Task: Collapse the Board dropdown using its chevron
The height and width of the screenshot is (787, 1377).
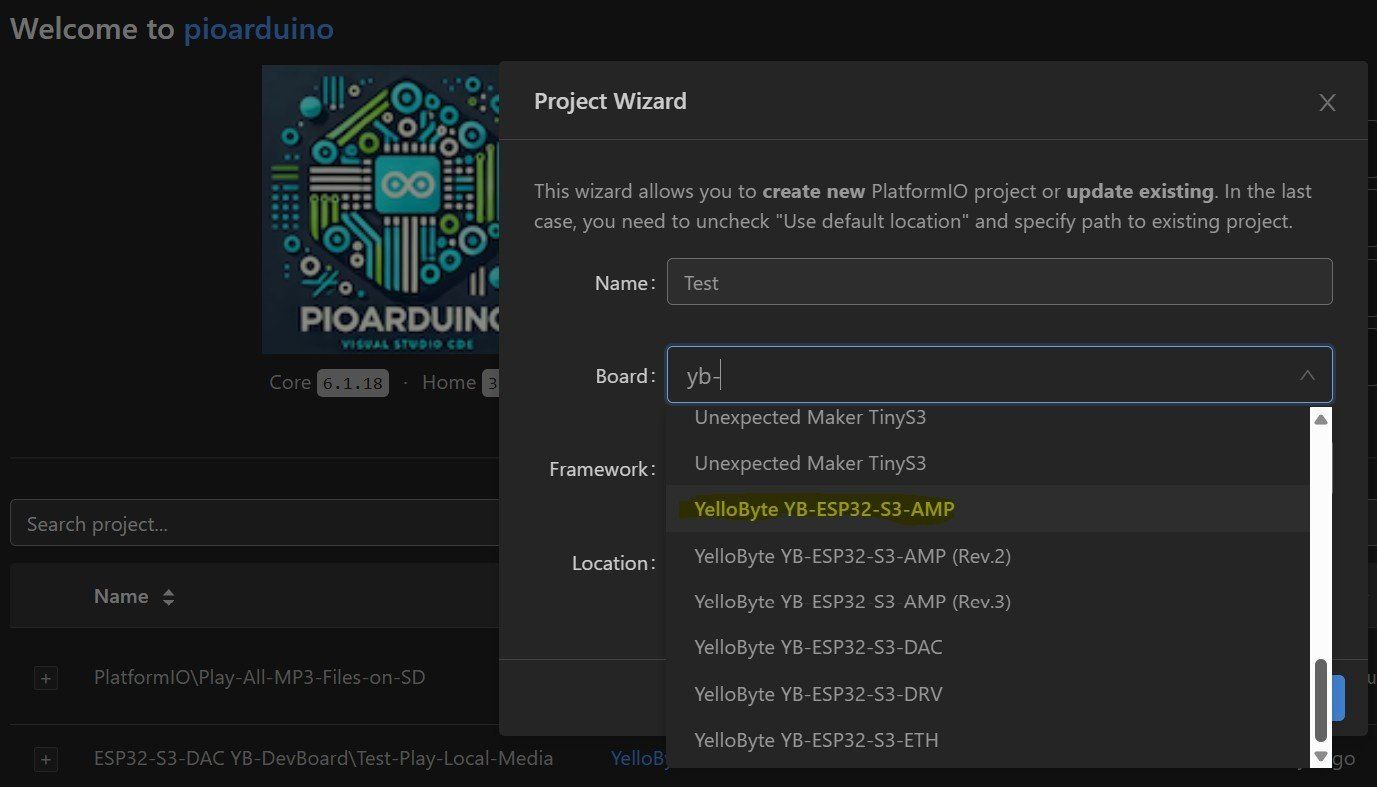Action: click(1307, 375)
